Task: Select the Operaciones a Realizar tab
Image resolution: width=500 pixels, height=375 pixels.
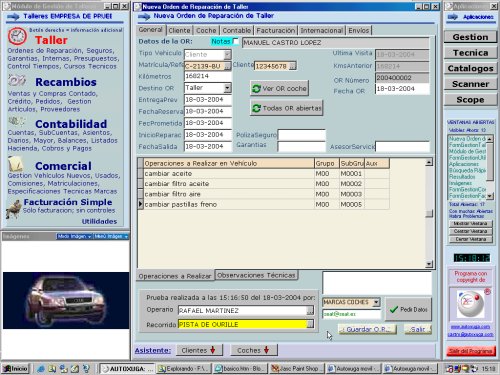Action: pyautogui.click(x=175, y=276)
